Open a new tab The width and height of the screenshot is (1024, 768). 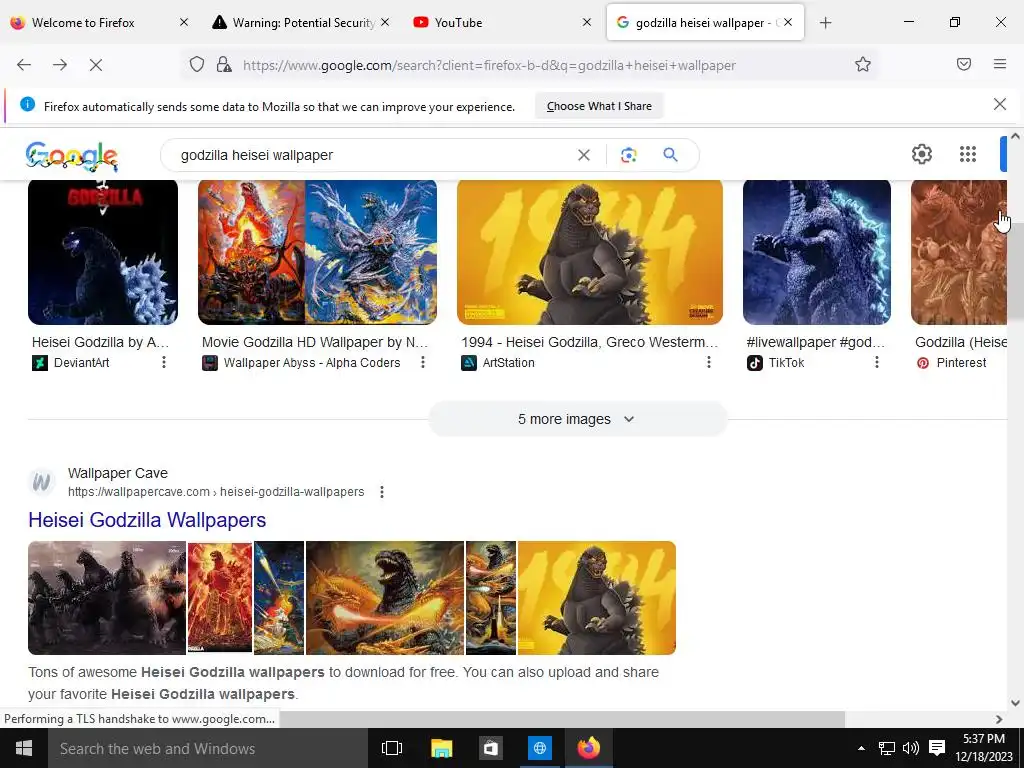[x=825, y=23]
